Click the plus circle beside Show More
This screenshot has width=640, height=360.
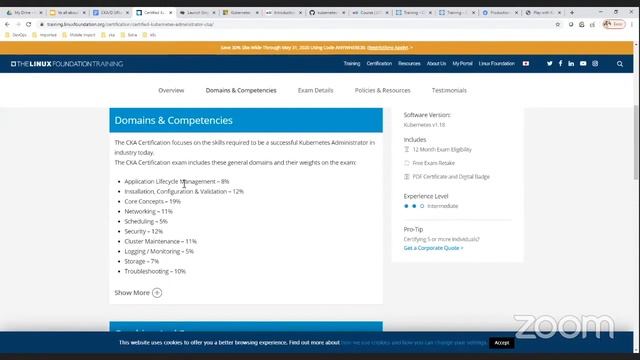(x=157, y=293)
